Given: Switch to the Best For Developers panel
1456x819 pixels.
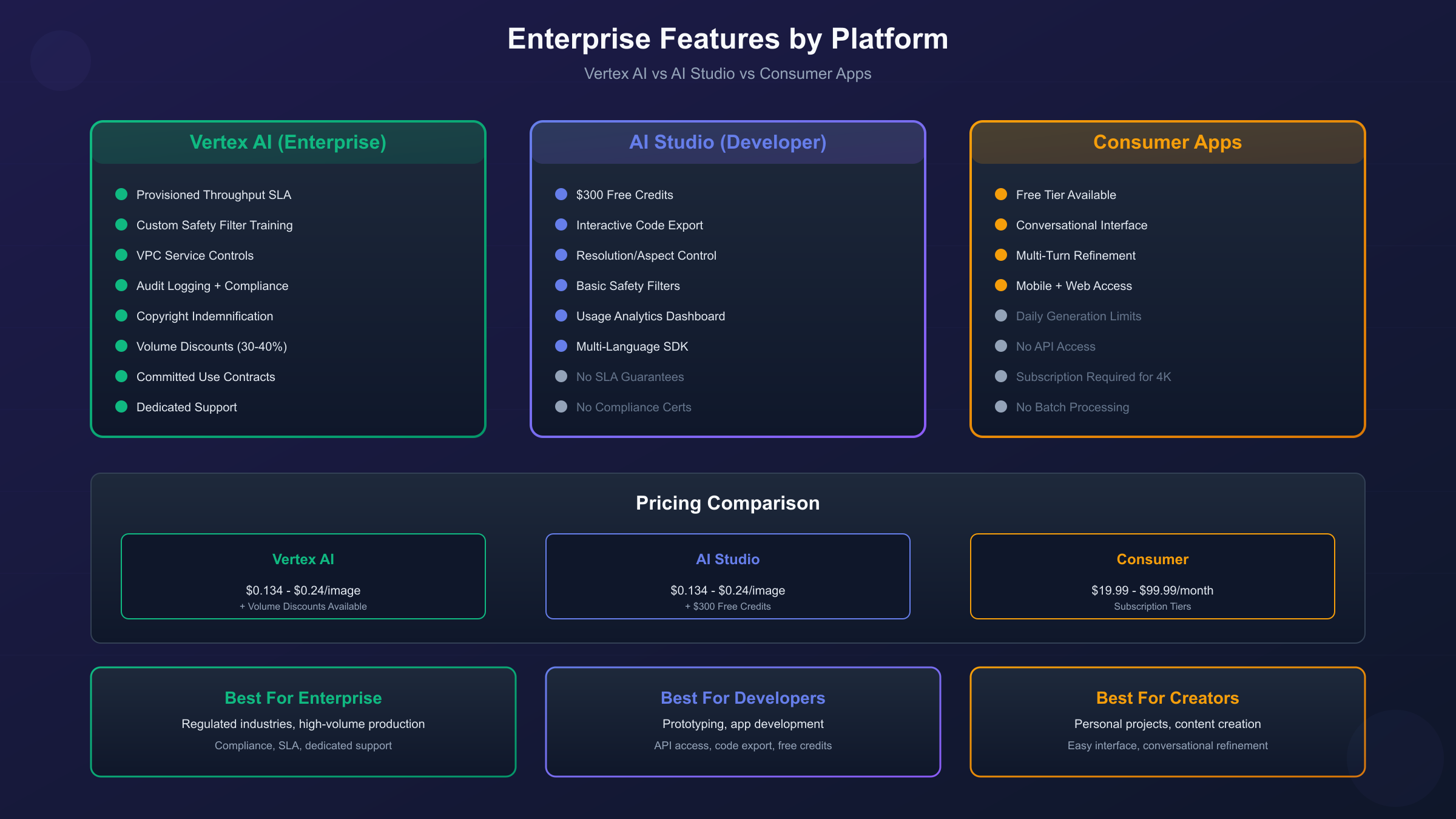Looking at the screenshot, I should [x=743, y=698].
